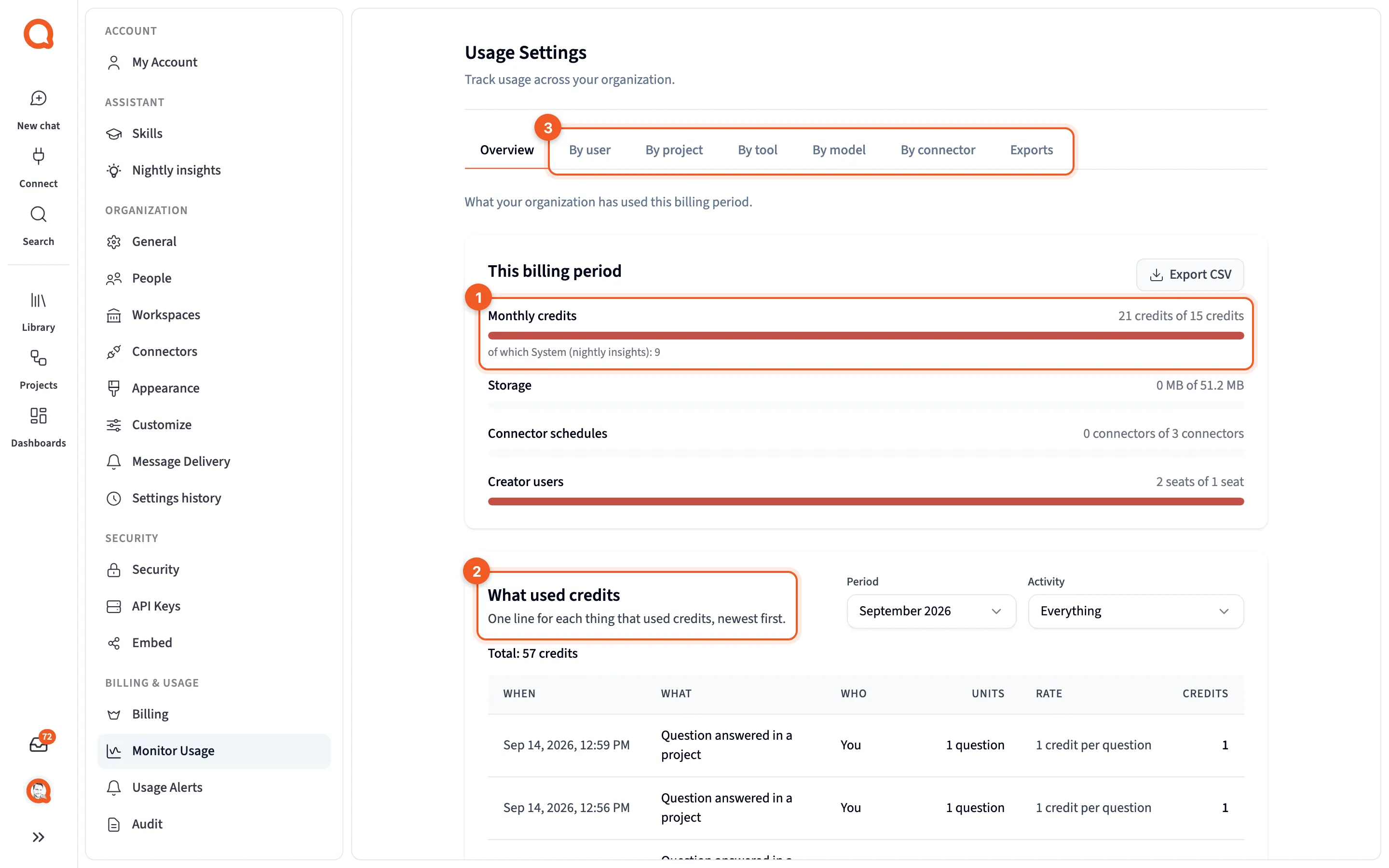Open the Connect plug icon

click(39, 168)
